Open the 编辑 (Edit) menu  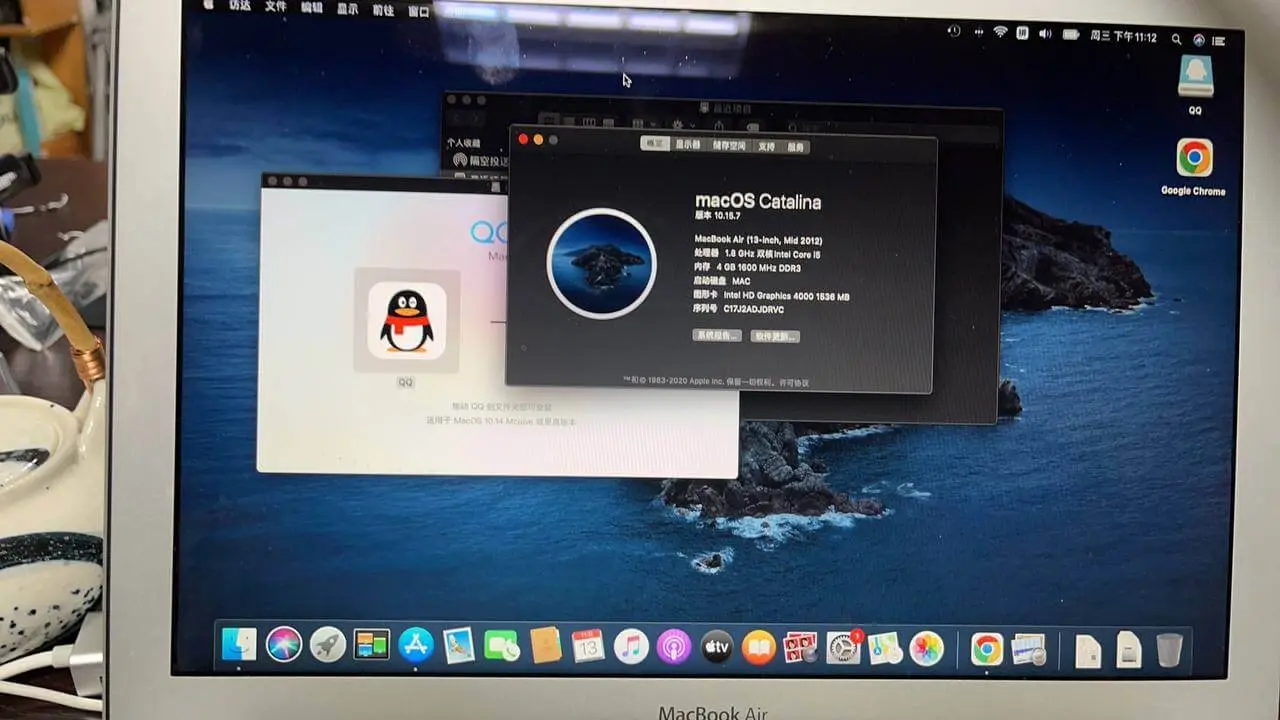point(312,7)
